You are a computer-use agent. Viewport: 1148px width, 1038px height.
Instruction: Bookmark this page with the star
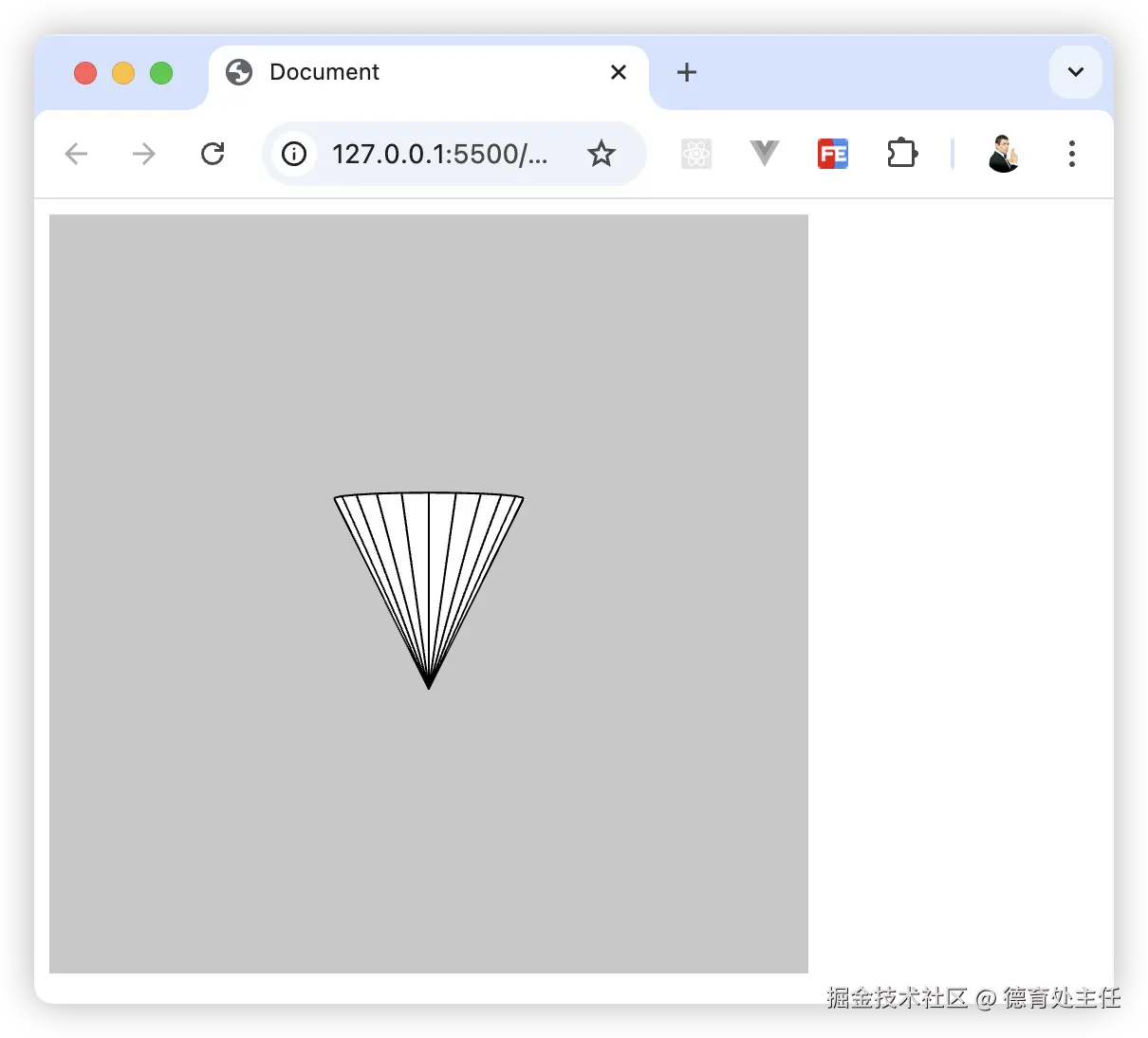tap(602, 154)
